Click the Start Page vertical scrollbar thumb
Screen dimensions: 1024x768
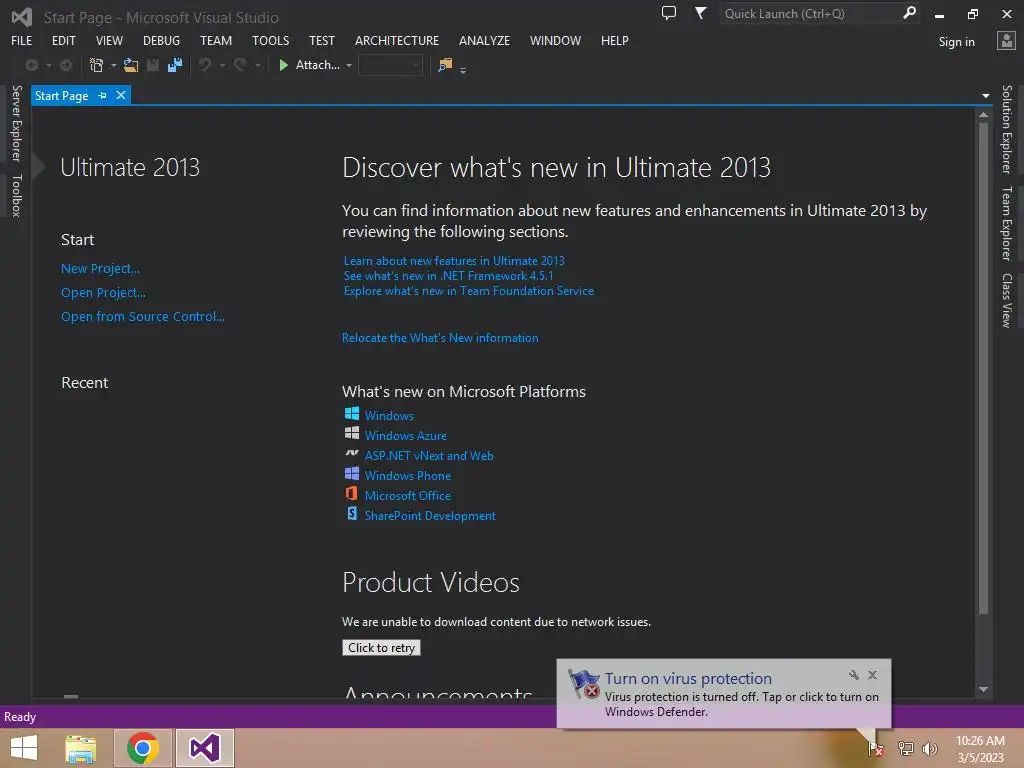(x=984, y=368)
